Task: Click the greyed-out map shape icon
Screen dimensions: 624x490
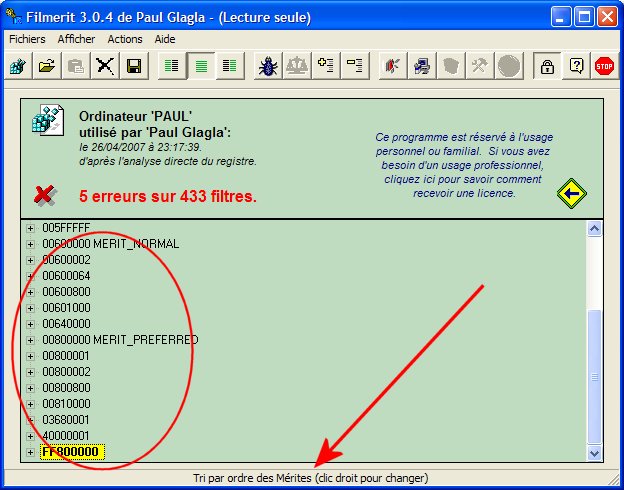Action: (450, 66)
